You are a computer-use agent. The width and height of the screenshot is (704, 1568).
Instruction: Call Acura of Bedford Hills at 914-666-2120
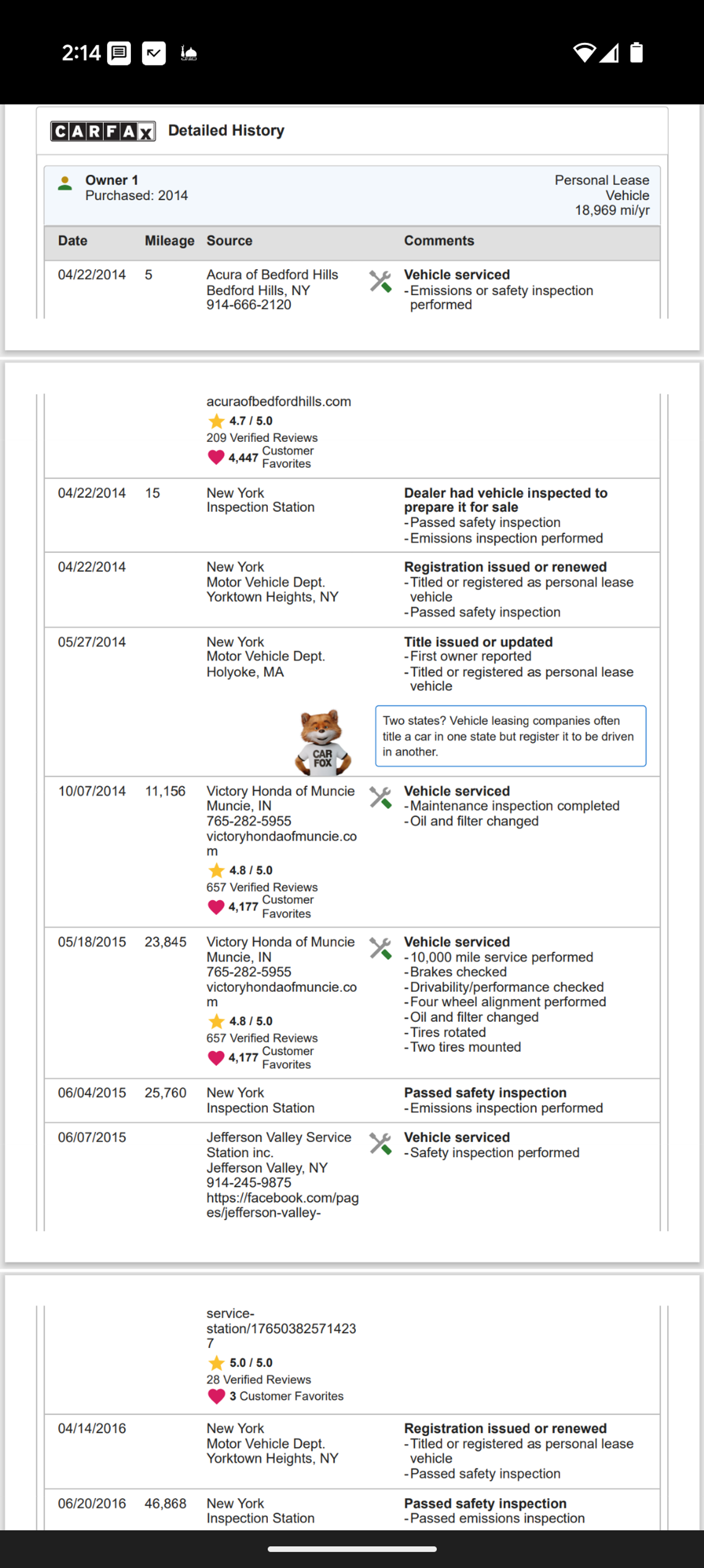[249, 305]
